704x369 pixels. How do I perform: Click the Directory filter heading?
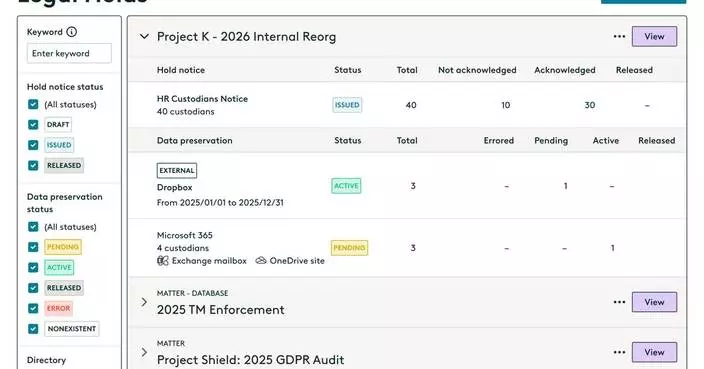click(x=46, y=360)
